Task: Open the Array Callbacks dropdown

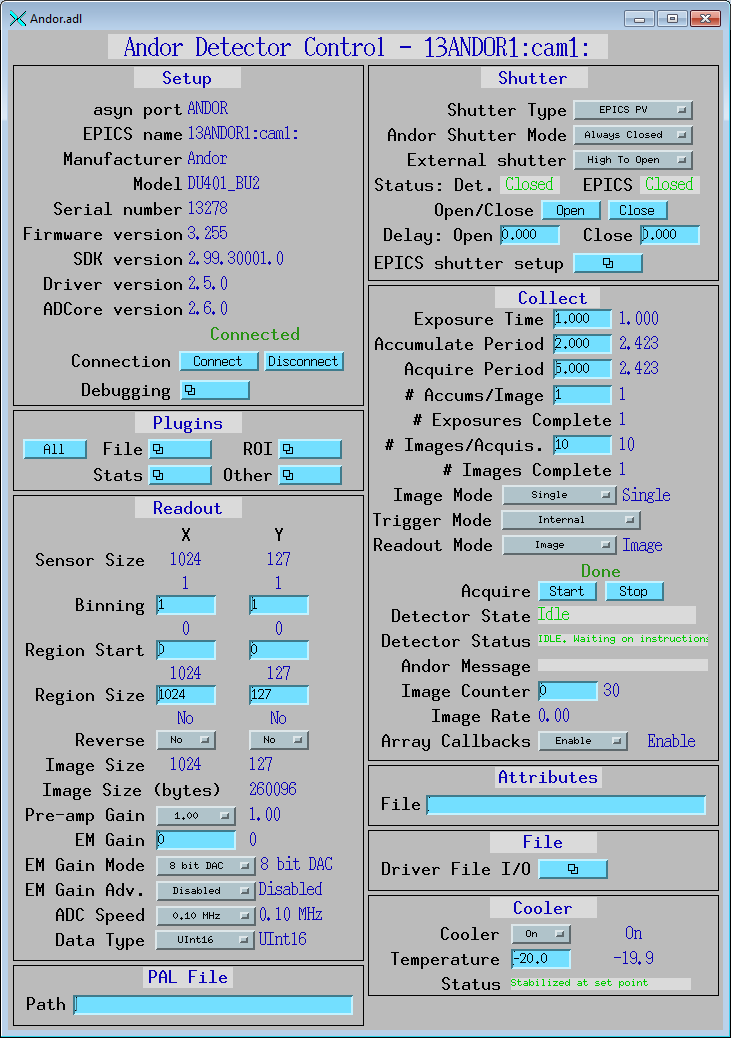Action: pyautogui.click(x=583, y=741)
